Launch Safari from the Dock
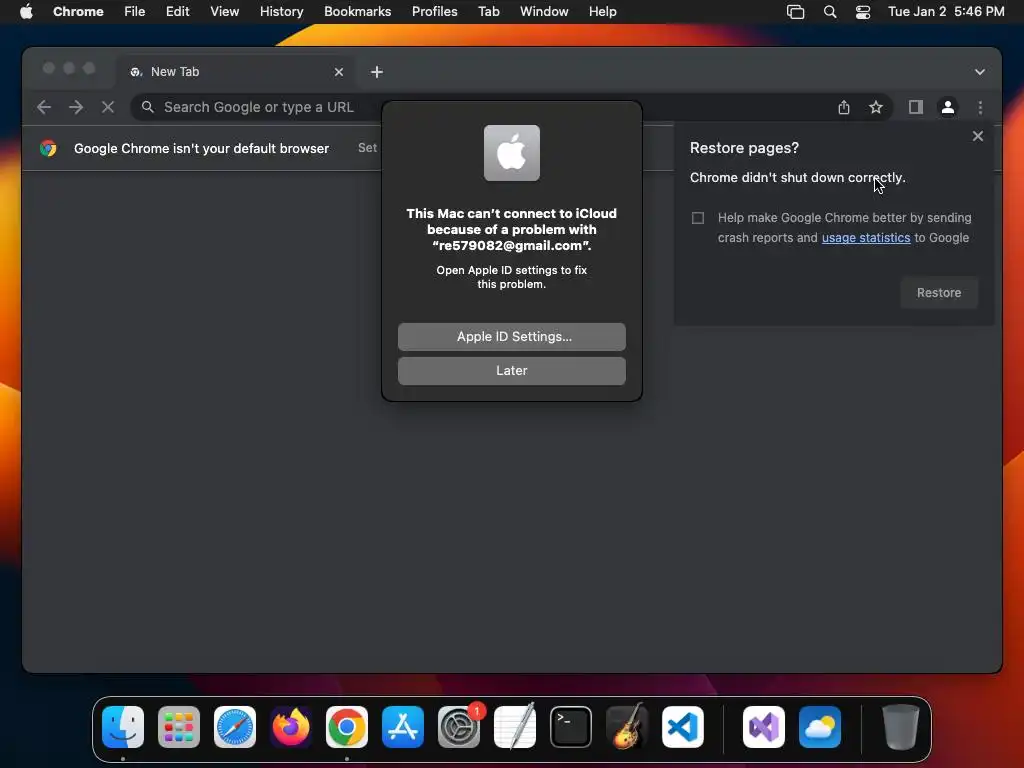Viewport: 1024px width, 768px height. pyautogui.click(x=234, y=727)
